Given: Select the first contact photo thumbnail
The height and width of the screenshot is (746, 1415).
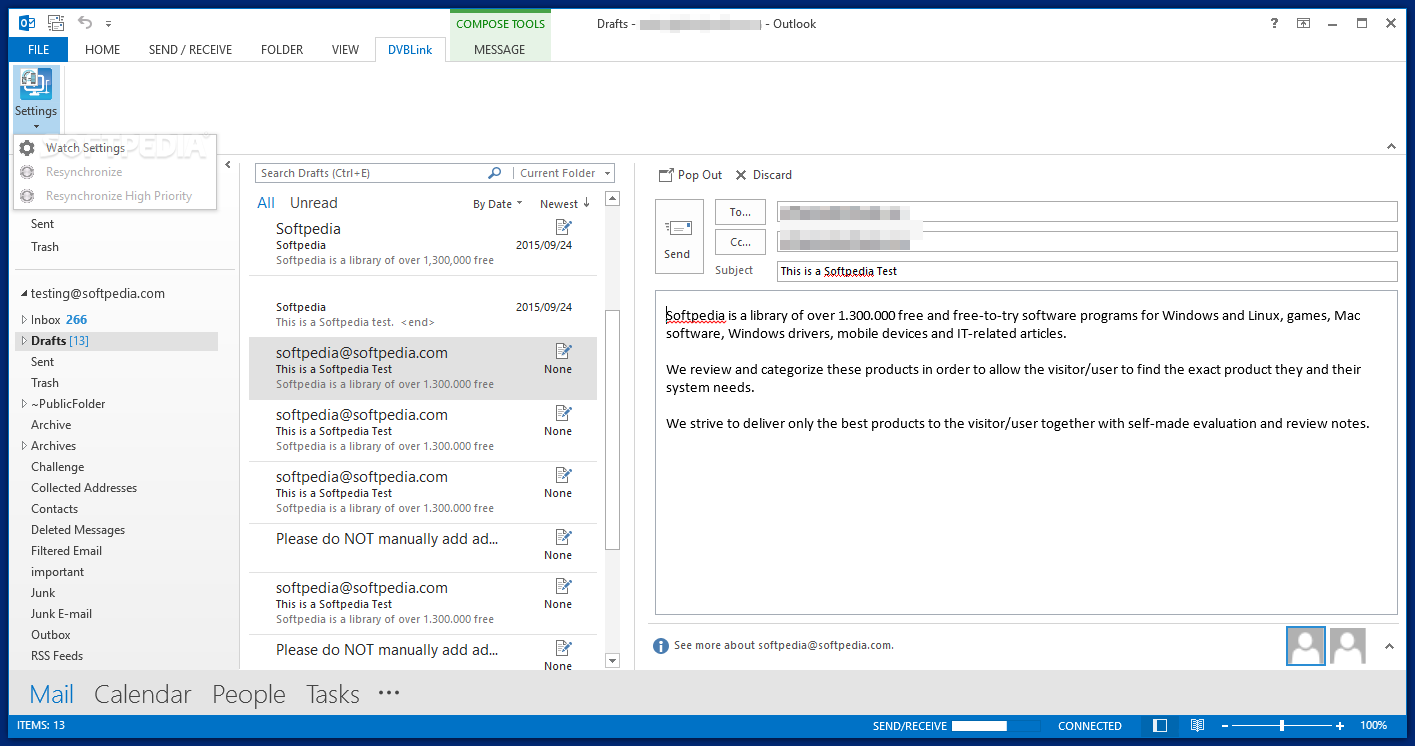Looking at the screenshot, I should 1306,646.
